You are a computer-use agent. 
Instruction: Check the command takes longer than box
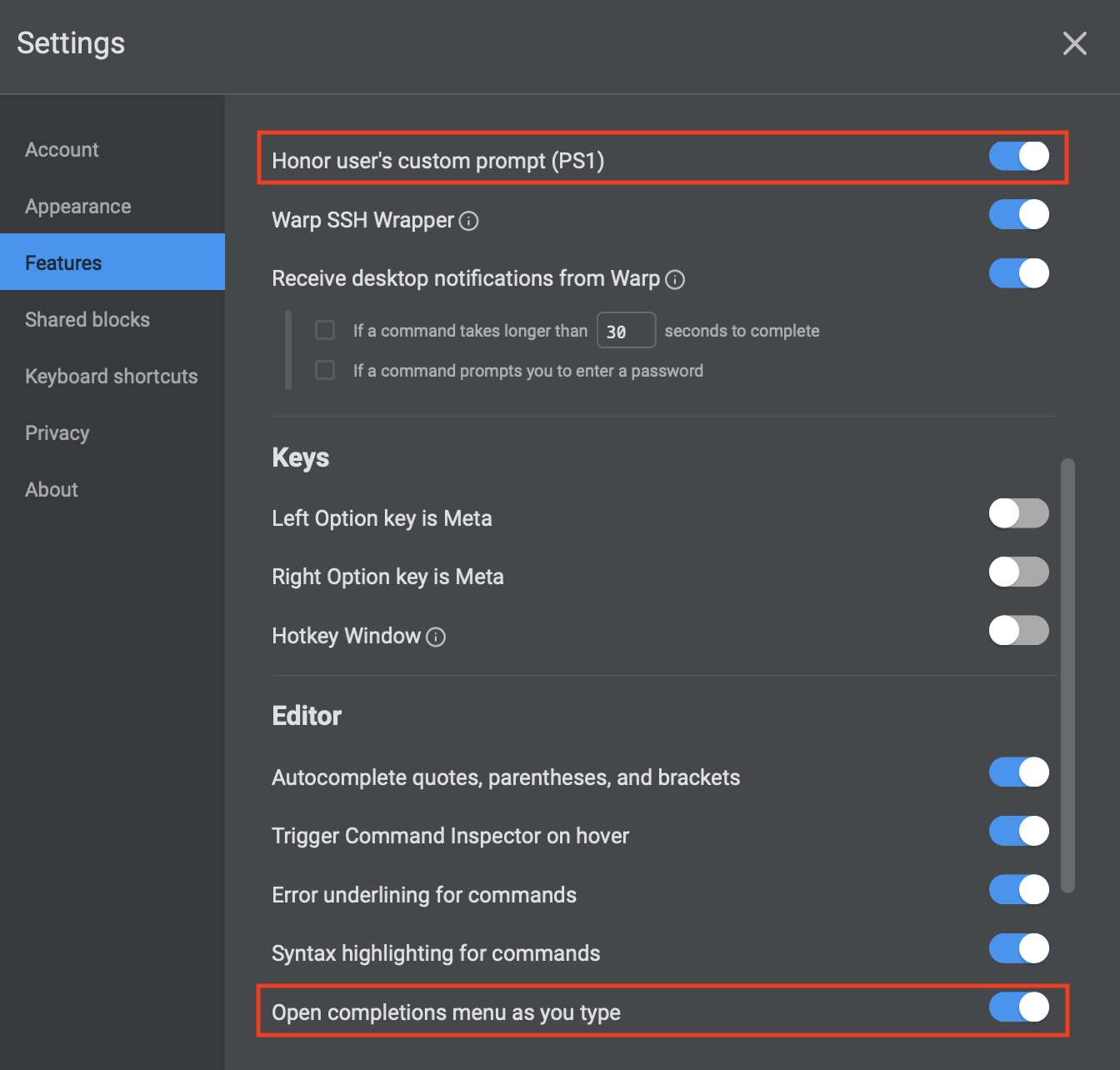coord(325,330)
